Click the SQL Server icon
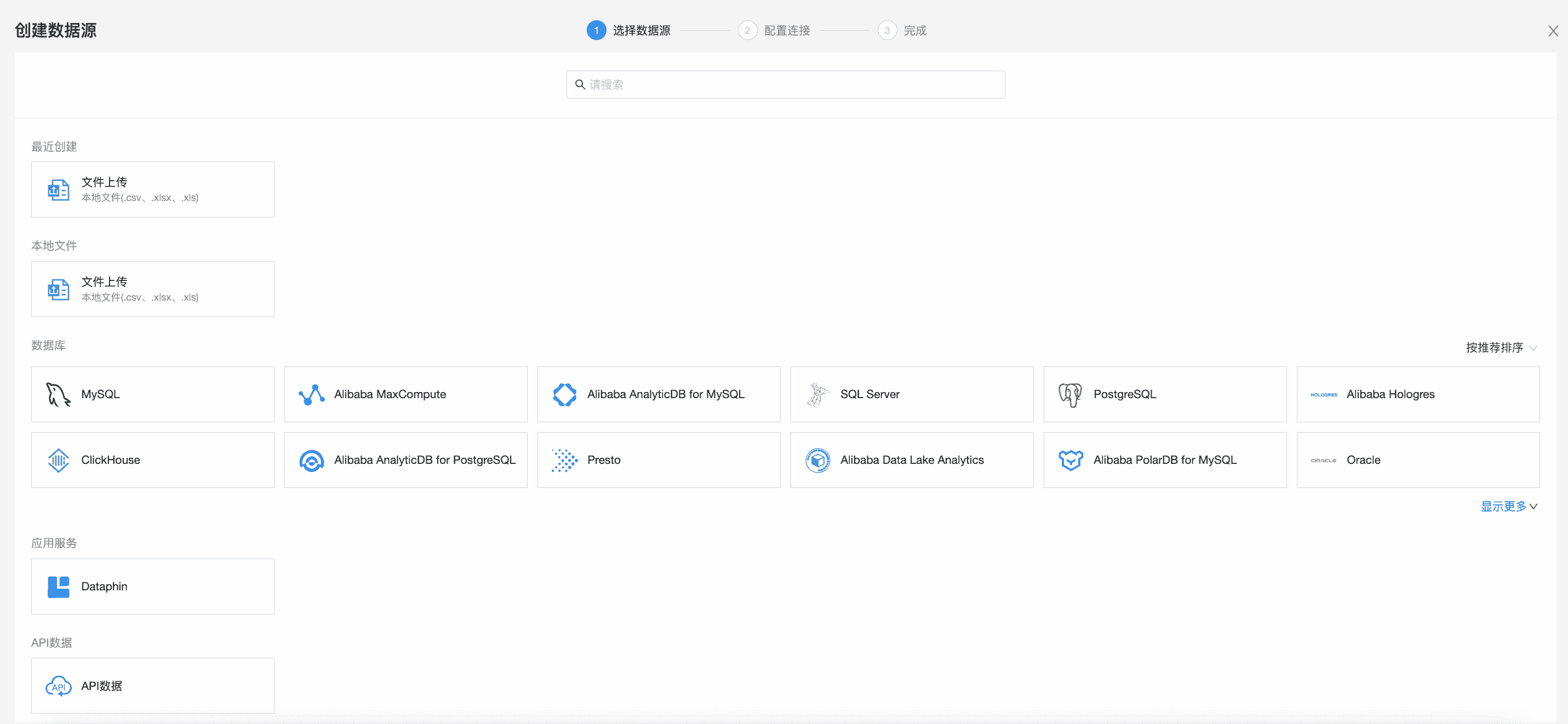 click(x=818, y=394)
